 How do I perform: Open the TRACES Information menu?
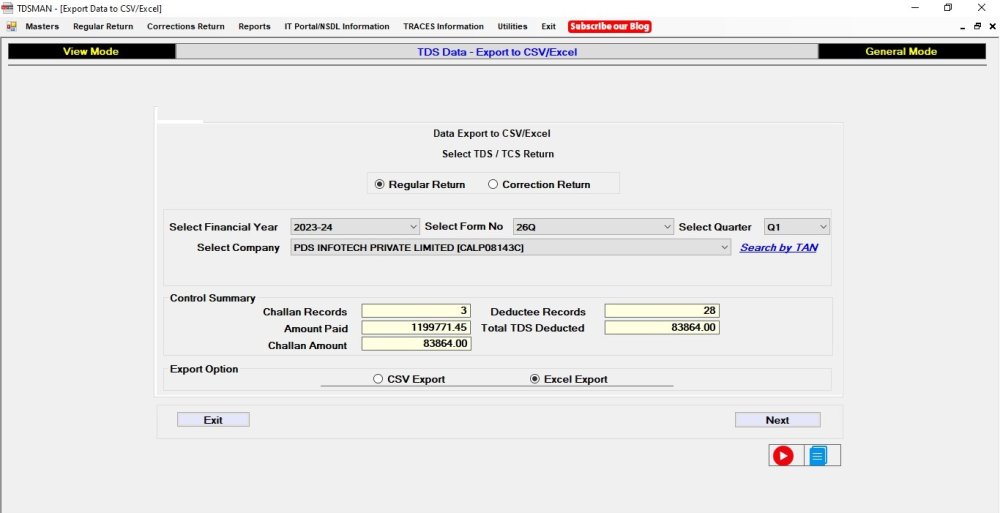pos(443,26)
